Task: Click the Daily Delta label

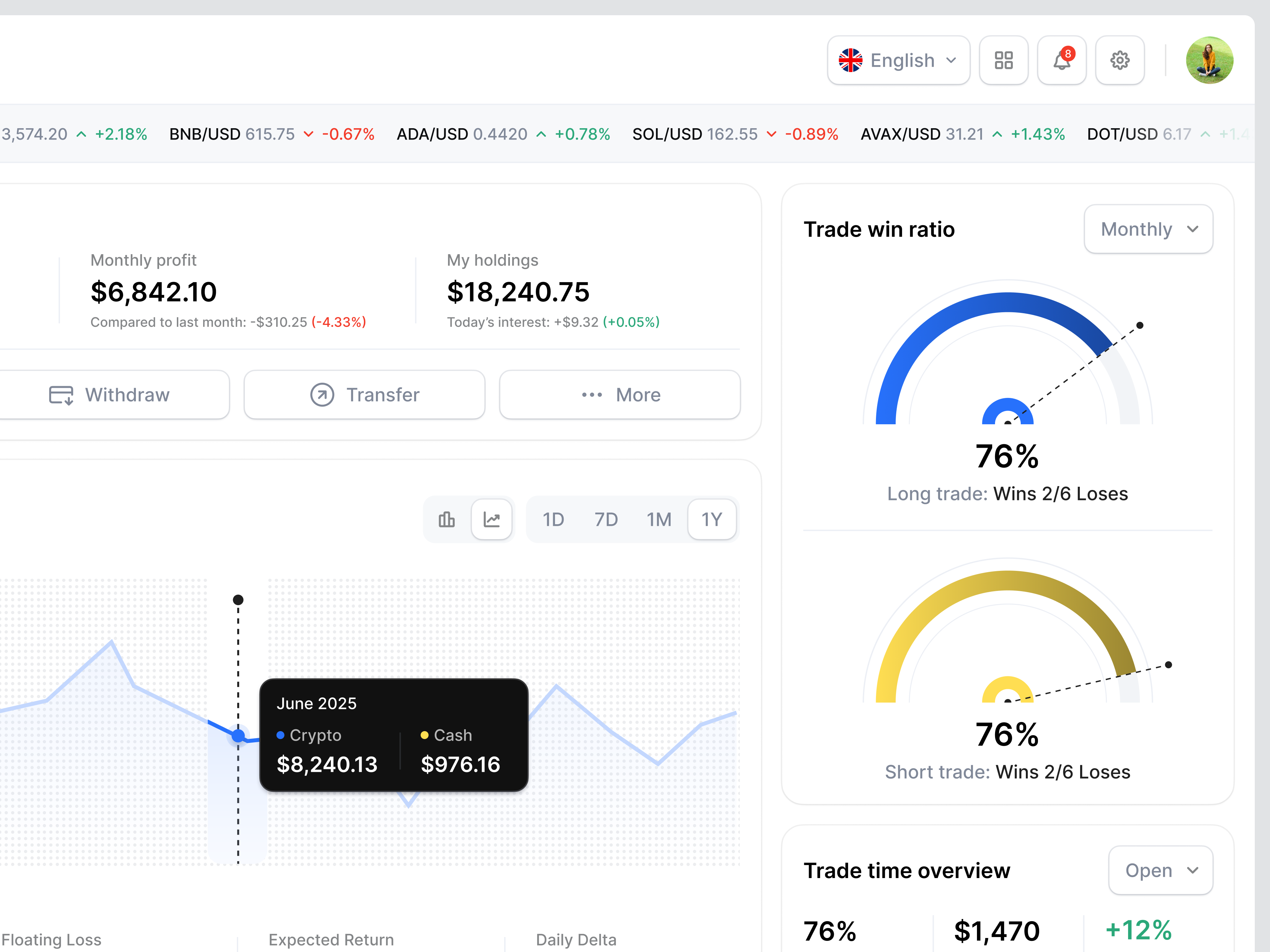Action: coord(576,940)
